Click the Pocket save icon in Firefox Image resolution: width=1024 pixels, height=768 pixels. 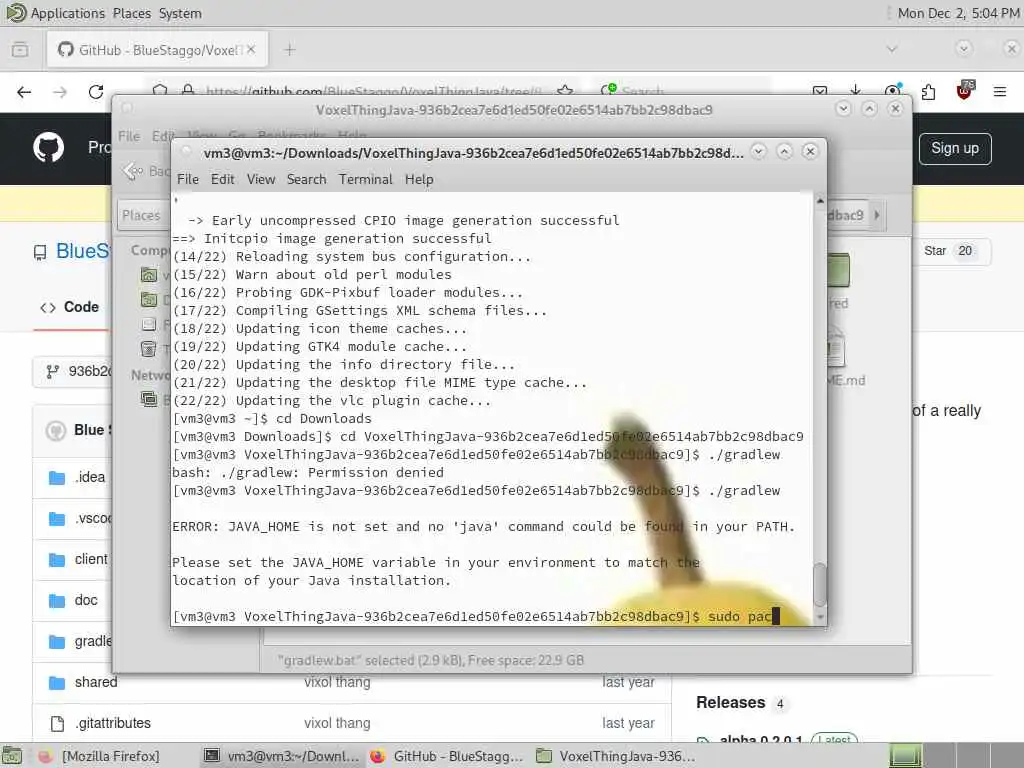[x=820, y=91]
